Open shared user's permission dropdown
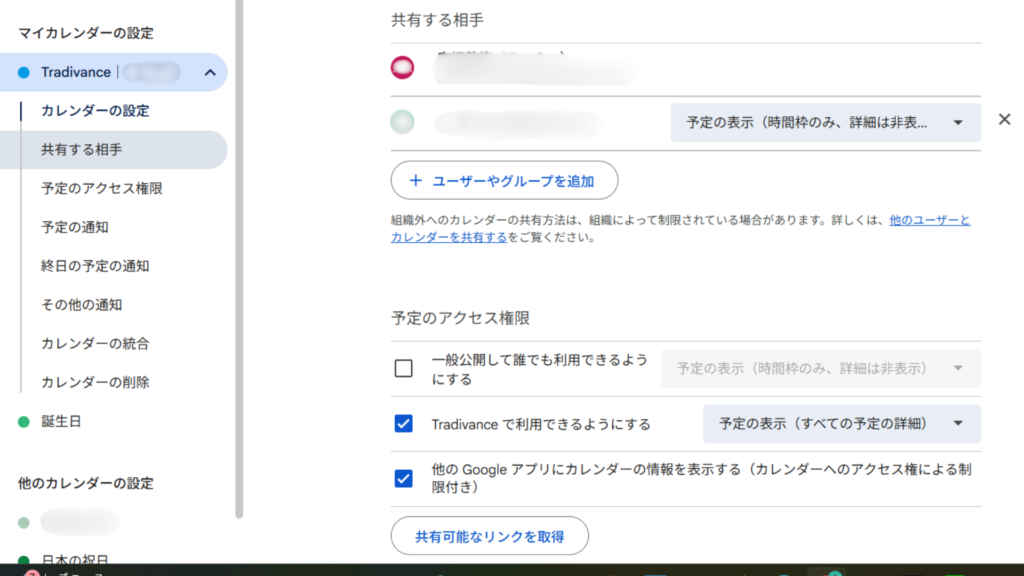The image size is (1024, 576). pyautogui.click(x=824, y=122)
